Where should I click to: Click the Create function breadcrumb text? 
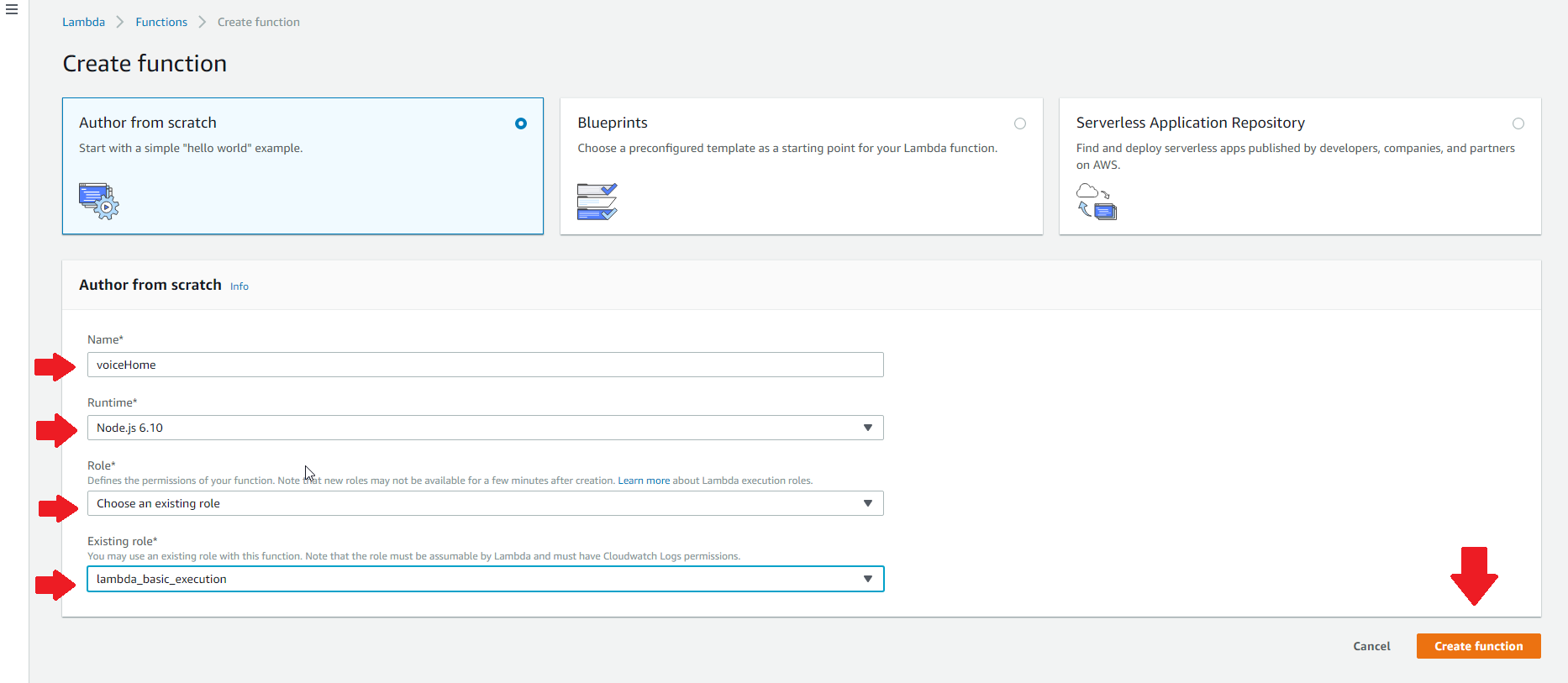[x=259, y=22]
